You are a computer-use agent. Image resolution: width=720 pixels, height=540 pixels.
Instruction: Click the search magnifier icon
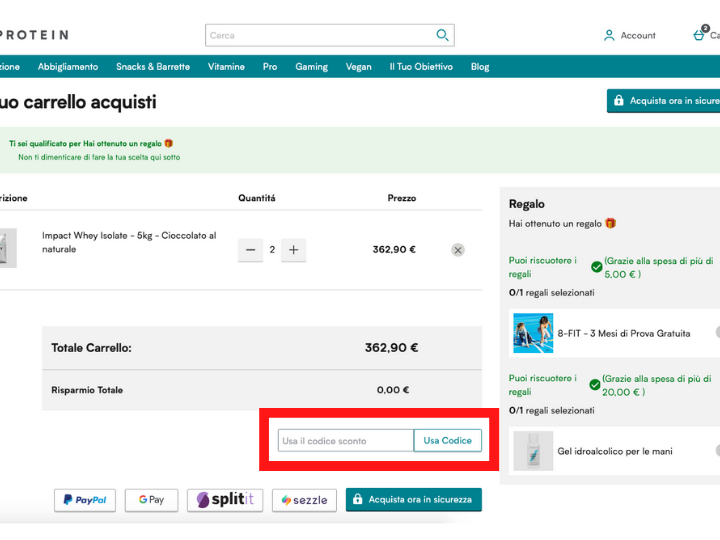[x=442, y=35]
